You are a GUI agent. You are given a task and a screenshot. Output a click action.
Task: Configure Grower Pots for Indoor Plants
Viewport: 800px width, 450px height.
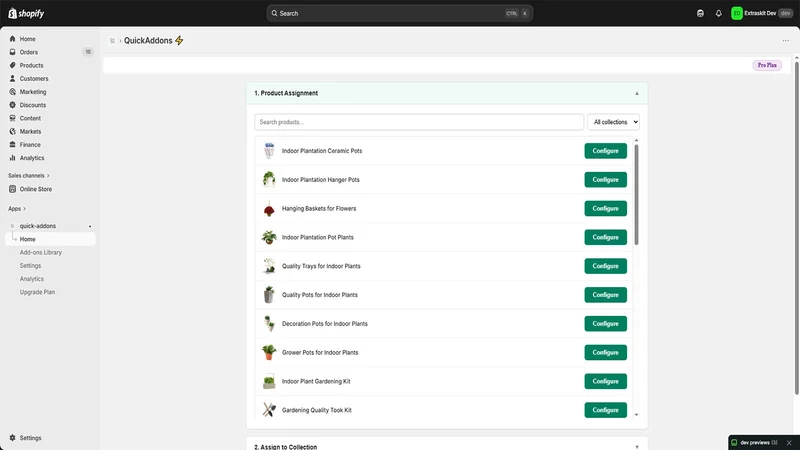click(605, 353)
